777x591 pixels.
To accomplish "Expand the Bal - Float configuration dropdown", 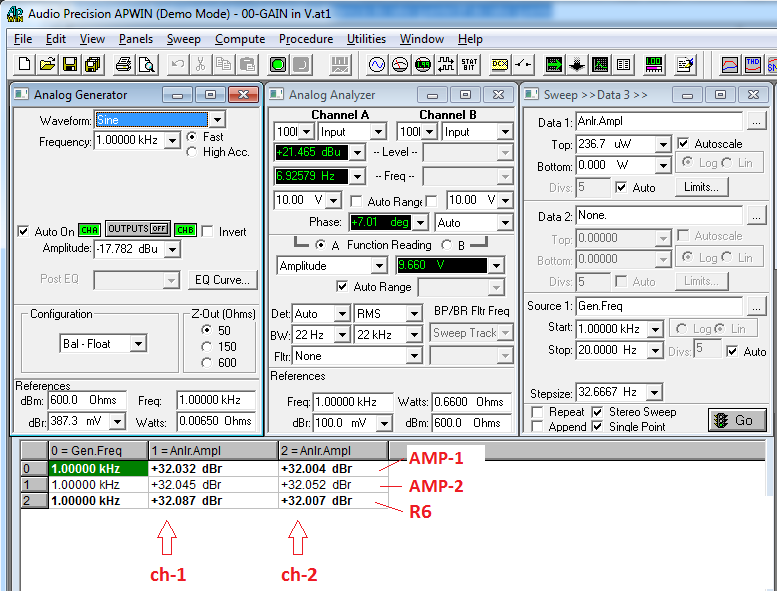I will 138,344.
